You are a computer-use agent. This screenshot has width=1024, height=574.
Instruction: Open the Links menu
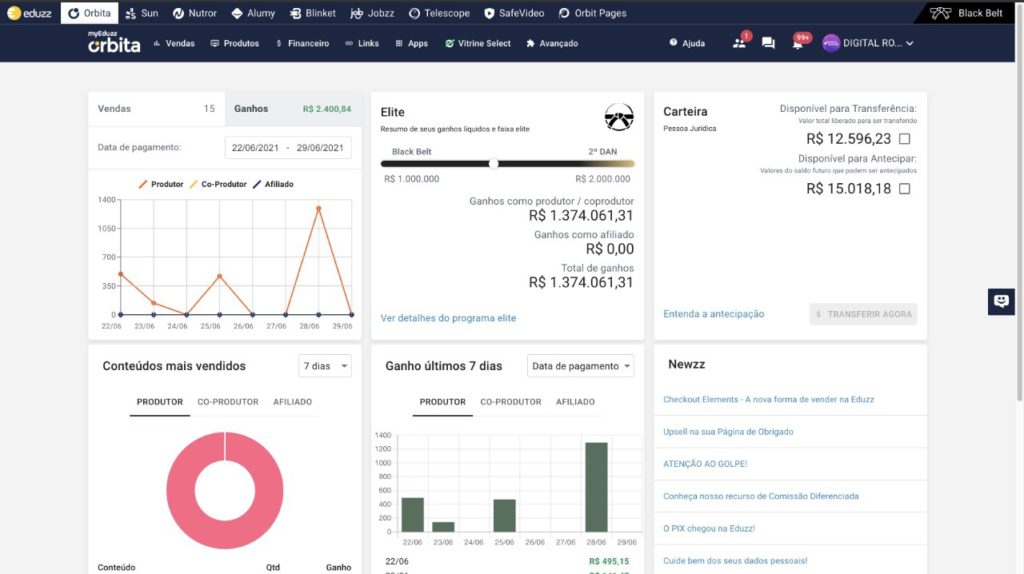coord(362,43)
